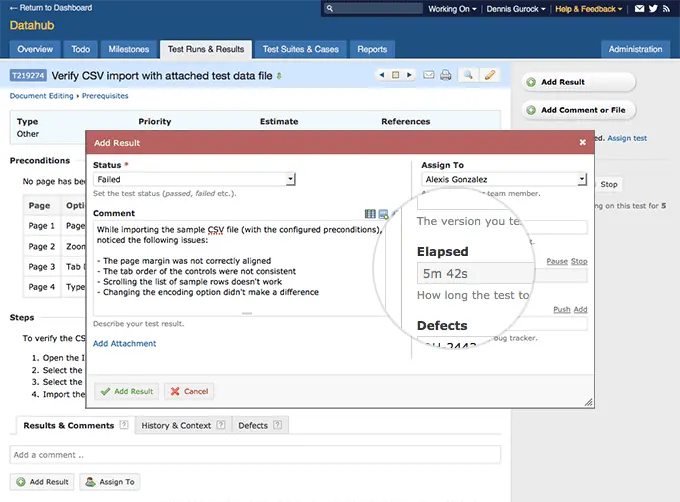Click the dialog resize grip corner

588,402
